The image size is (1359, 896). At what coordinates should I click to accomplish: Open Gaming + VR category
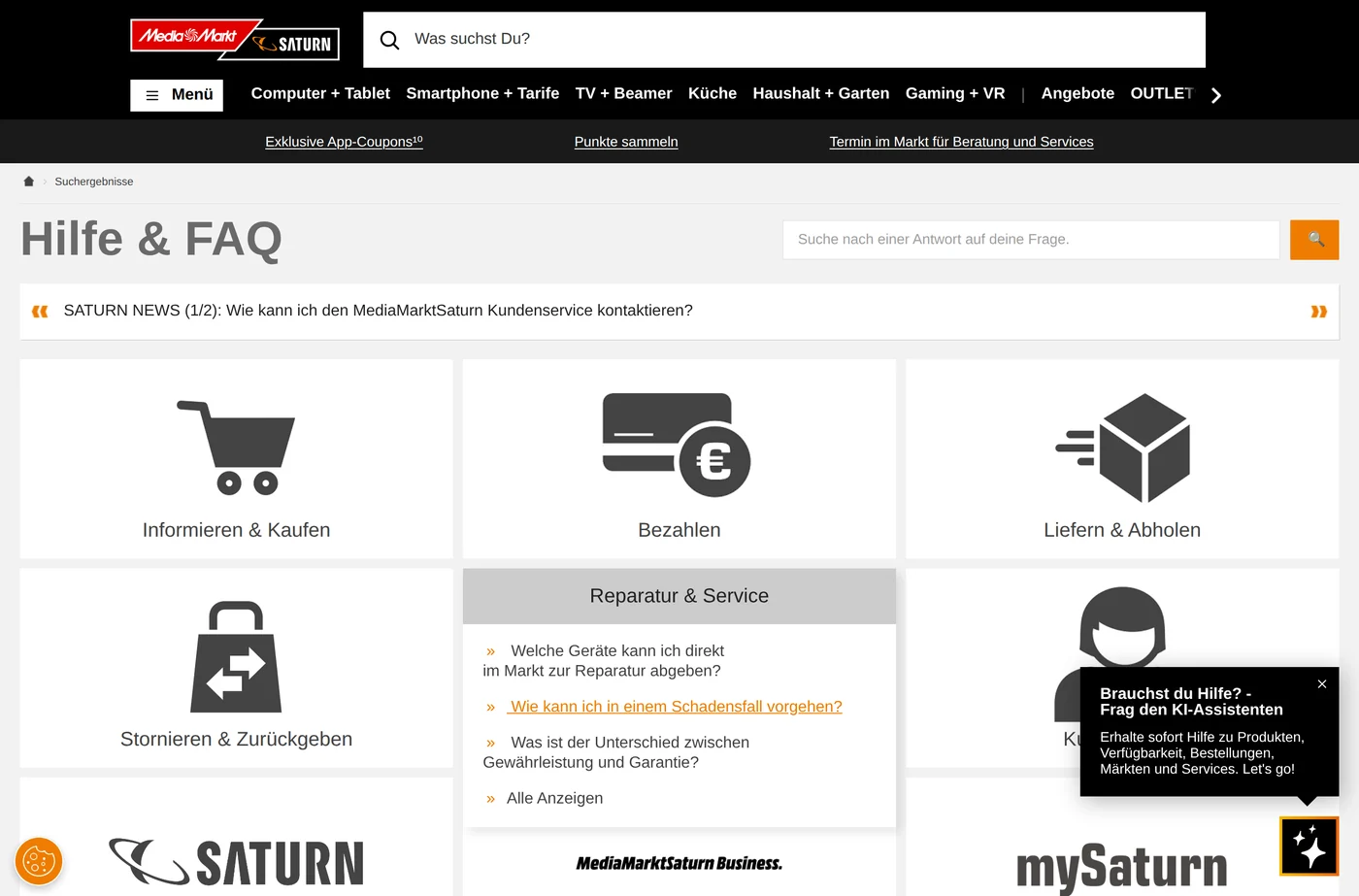pyautogui.click(x=955, y=93)
